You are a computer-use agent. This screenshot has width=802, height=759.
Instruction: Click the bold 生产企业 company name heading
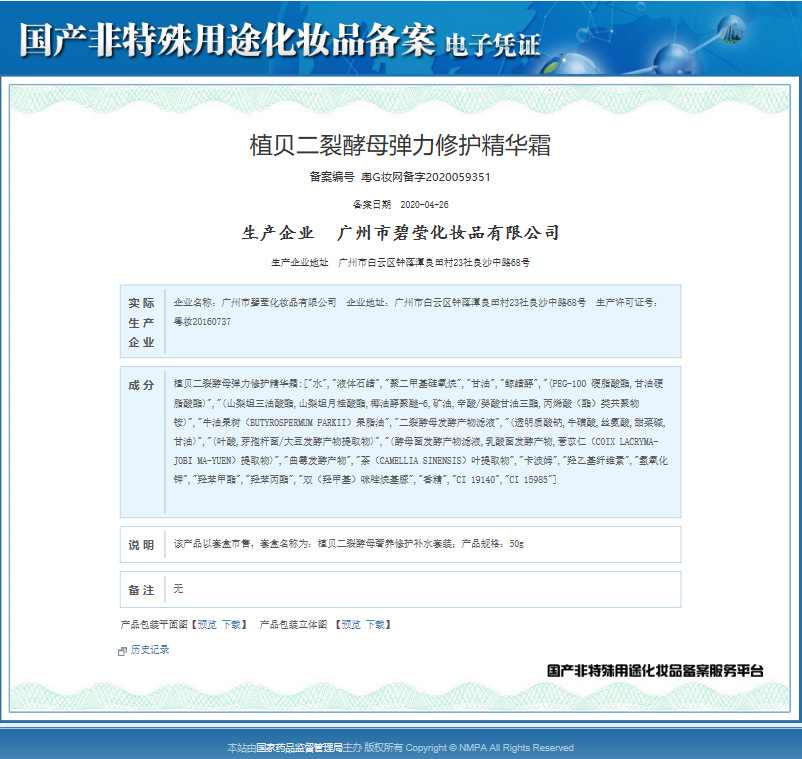pos(400,233)
